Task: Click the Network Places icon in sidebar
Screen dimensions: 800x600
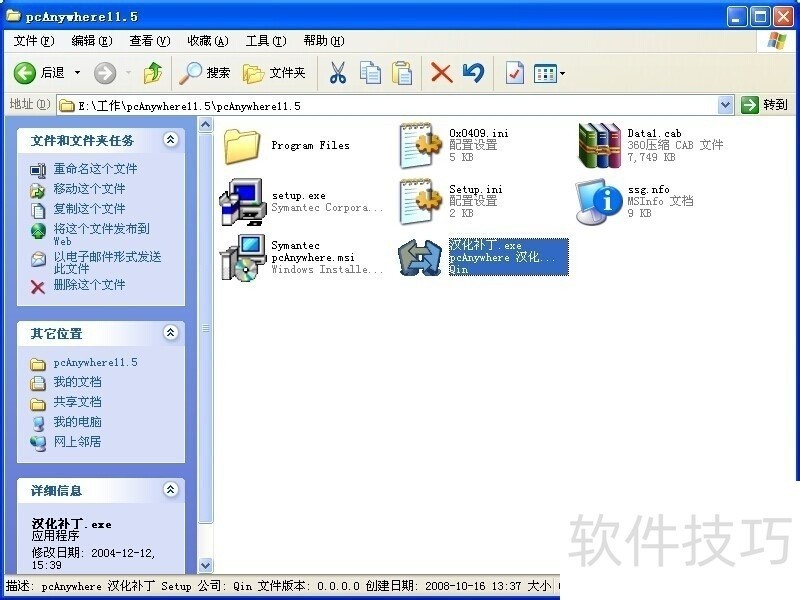Action: pyautogui.click(x=38, y=443)
